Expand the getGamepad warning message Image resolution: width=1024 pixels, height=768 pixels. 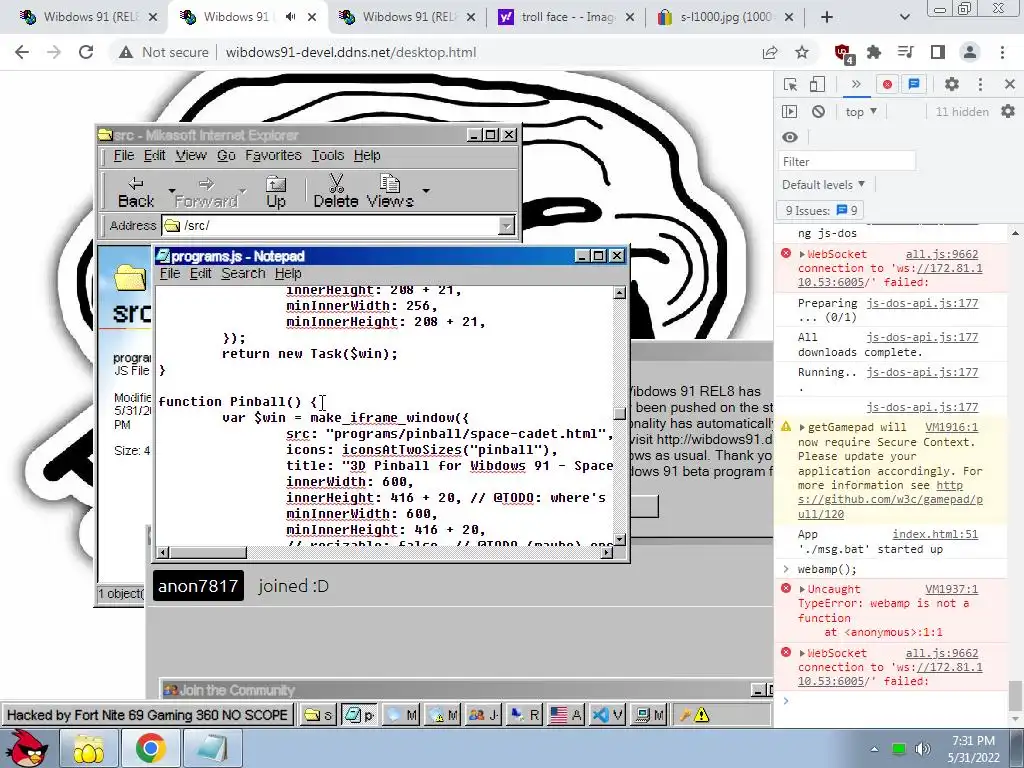(x=802, y=428)
